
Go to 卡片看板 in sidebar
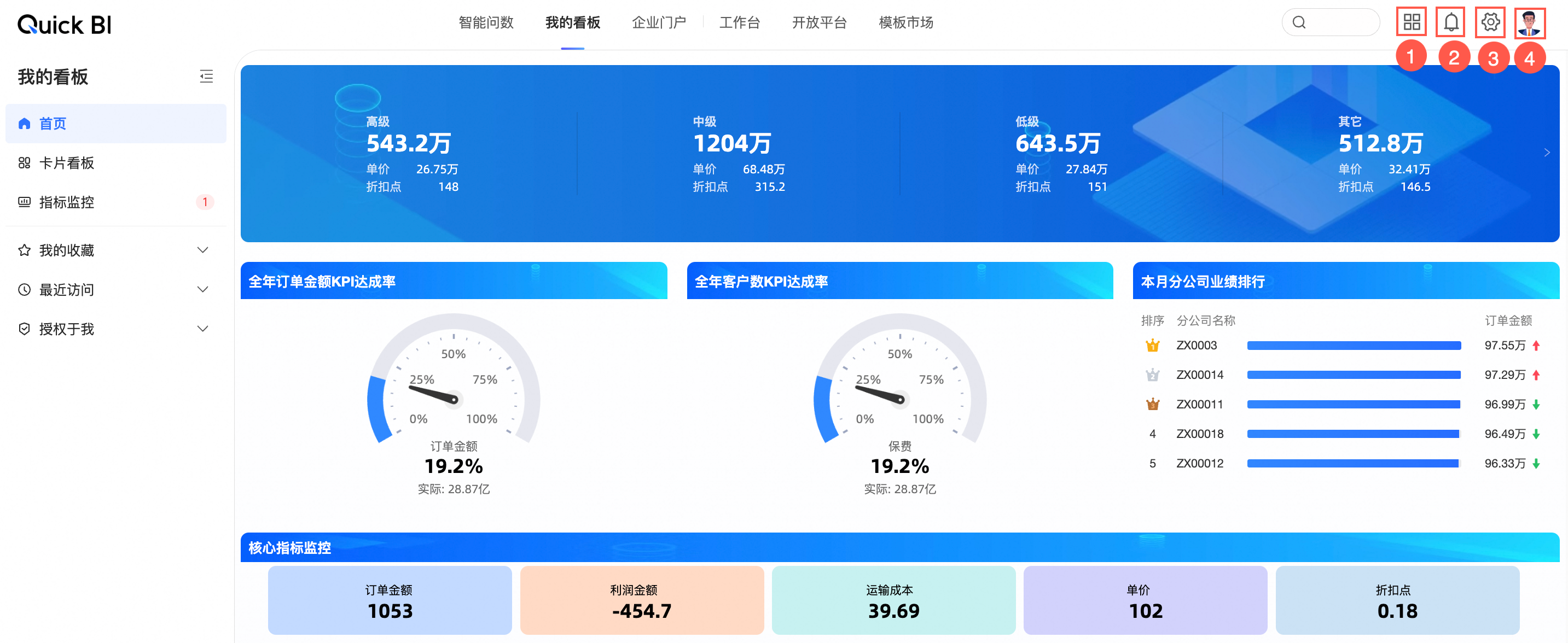pyautogui.click(x=66, y=163)
